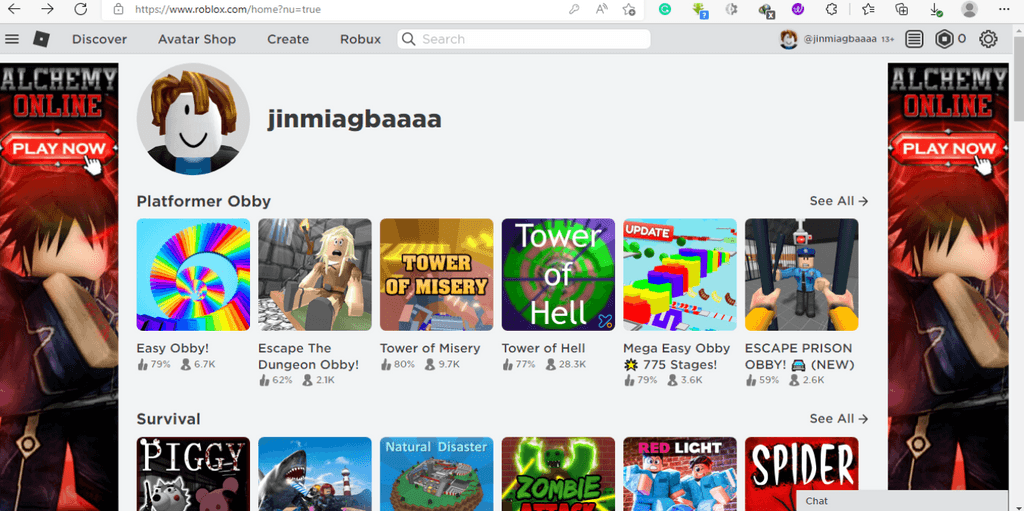
Task: Click See All for Platformer Obby
Action: (x=839, y=201)
